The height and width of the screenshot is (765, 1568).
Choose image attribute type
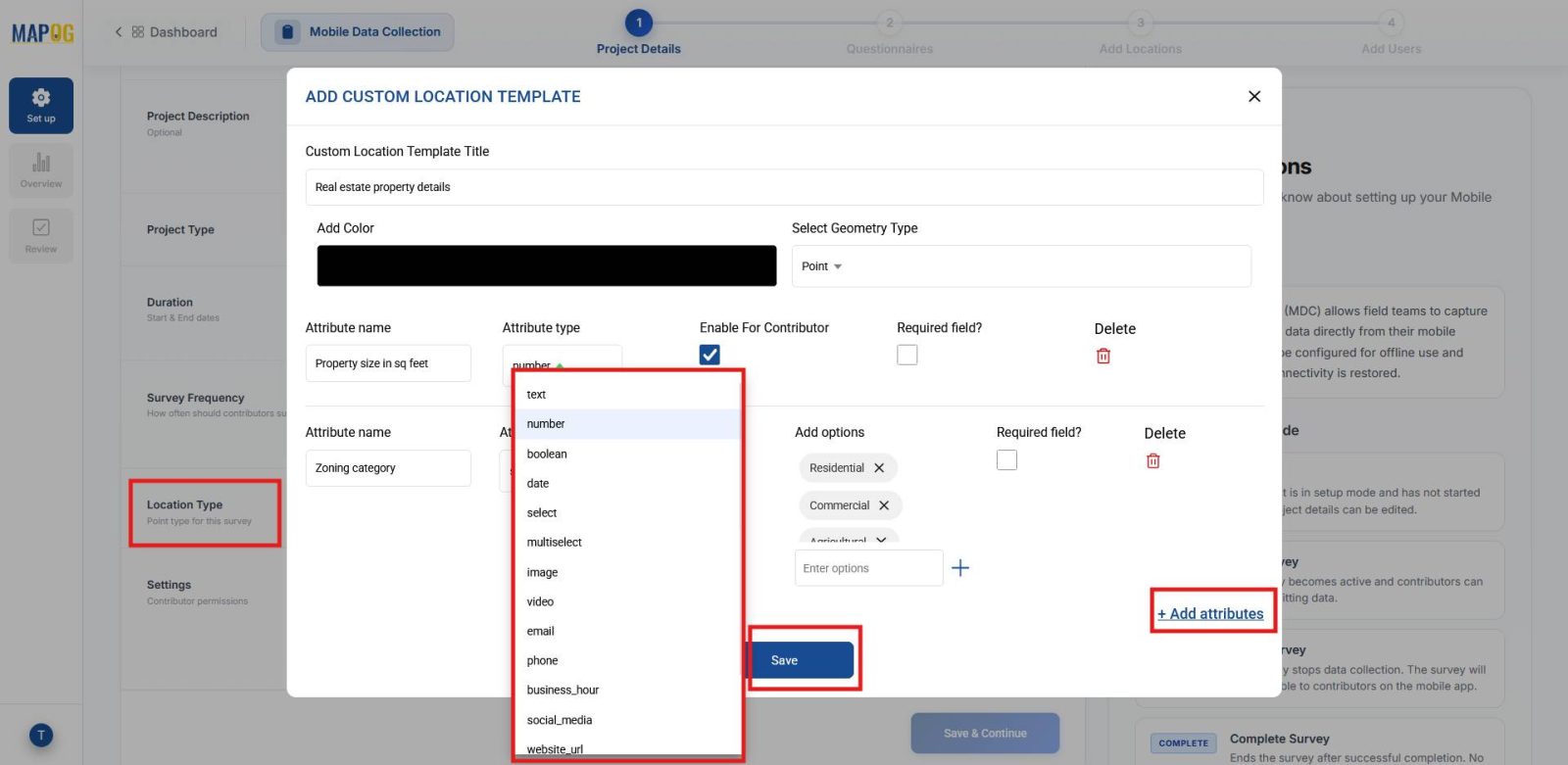627,572
